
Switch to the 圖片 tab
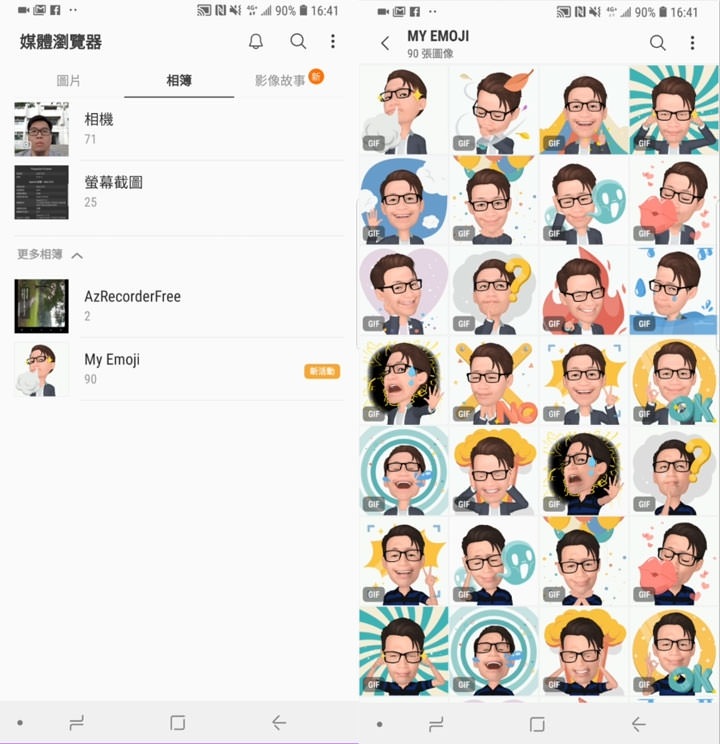point(68,81)
